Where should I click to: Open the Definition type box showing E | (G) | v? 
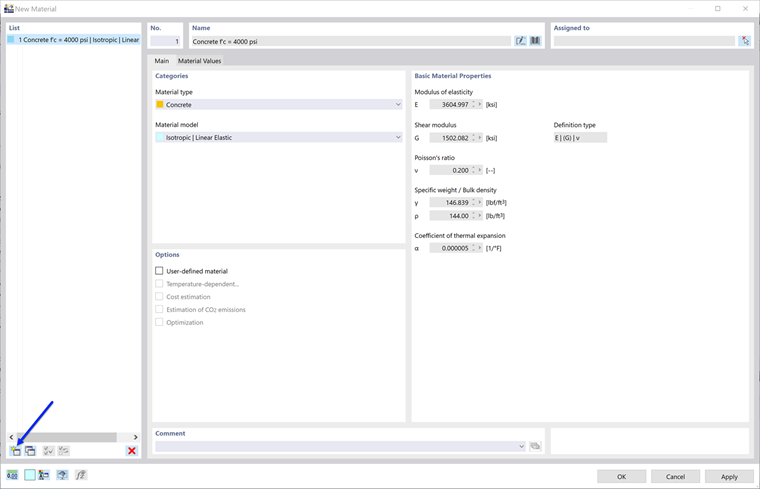point(580,138)
